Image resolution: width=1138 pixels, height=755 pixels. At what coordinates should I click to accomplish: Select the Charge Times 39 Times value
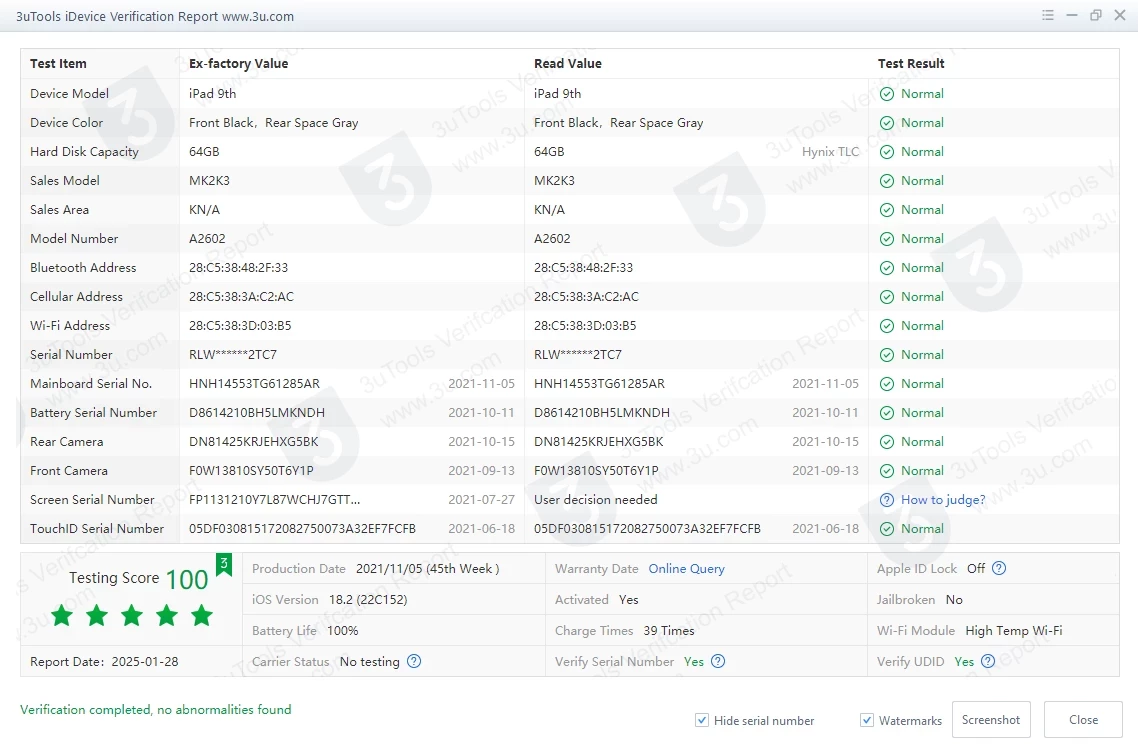pos(668,631)
